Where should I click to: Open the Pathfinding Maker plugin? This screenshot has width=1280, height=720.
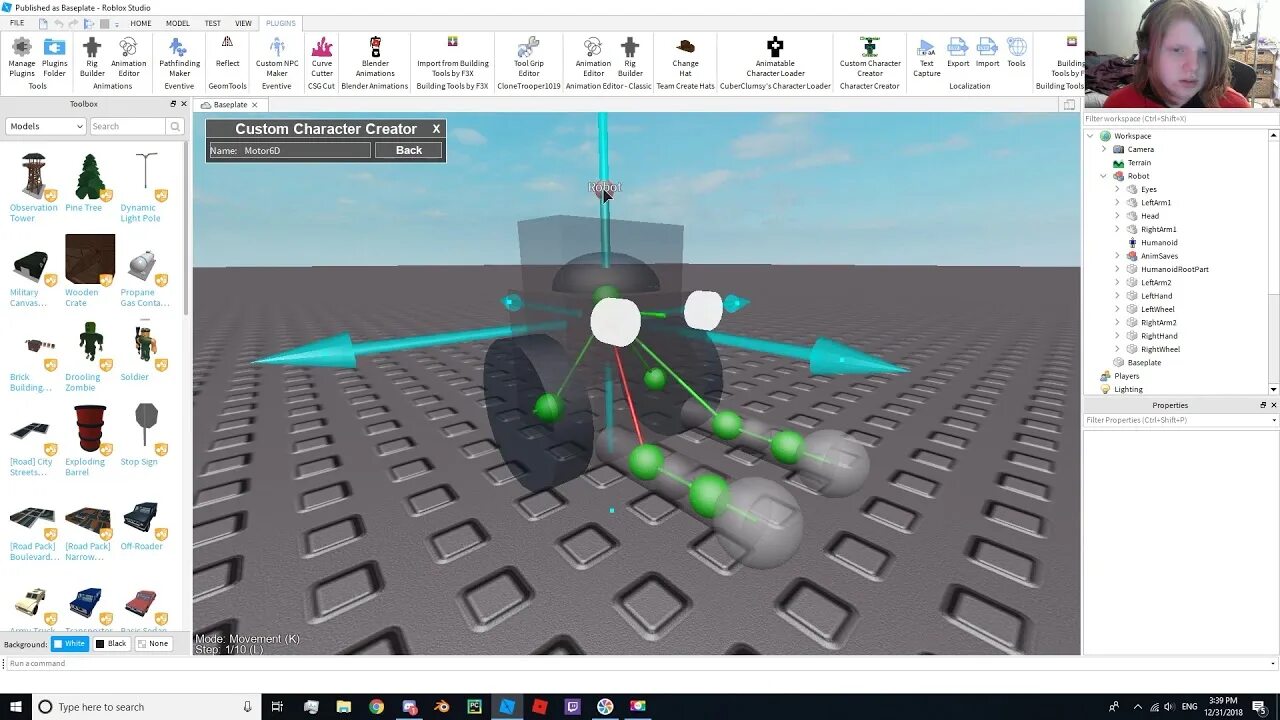179,57
